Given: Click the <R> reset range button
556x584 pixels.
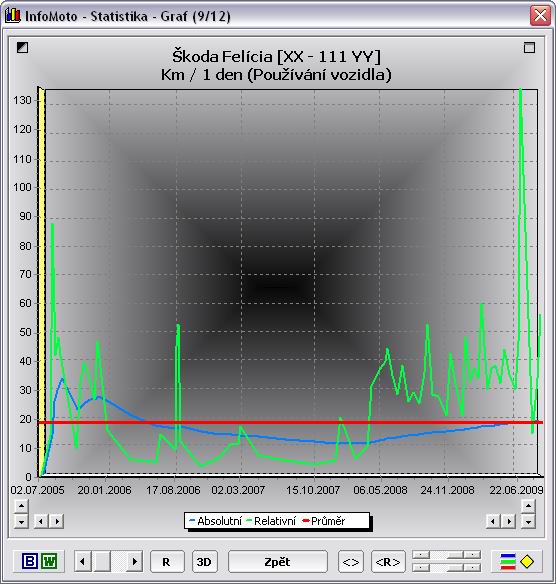Looking at the screenshot, I should pyautogui.click(x=388, y=561).
